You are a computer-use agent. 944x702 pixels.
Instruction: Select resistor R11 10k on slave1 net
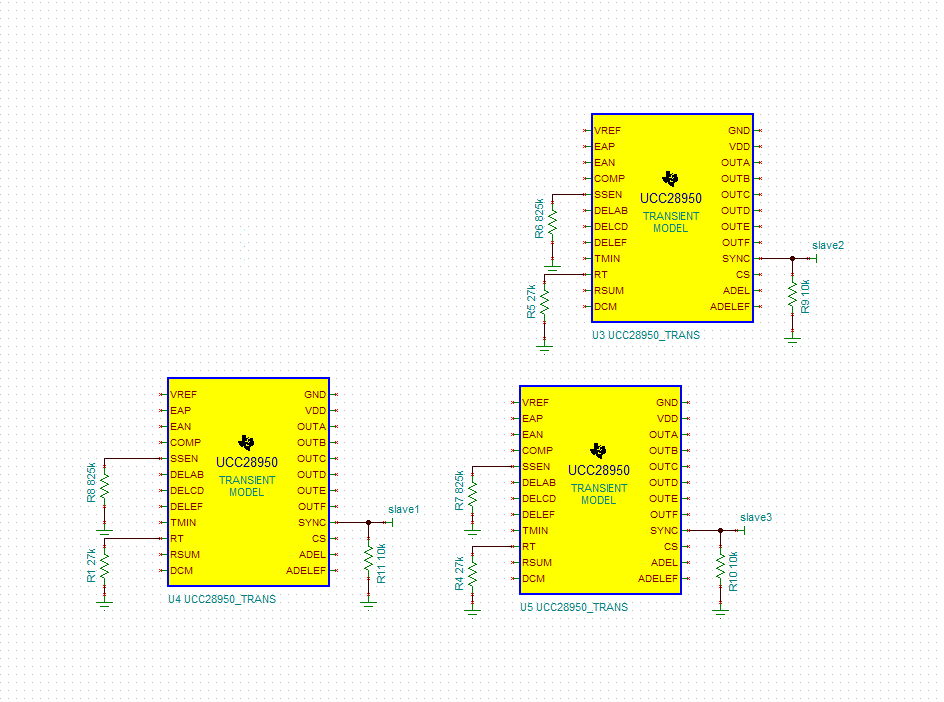[368, 561]
